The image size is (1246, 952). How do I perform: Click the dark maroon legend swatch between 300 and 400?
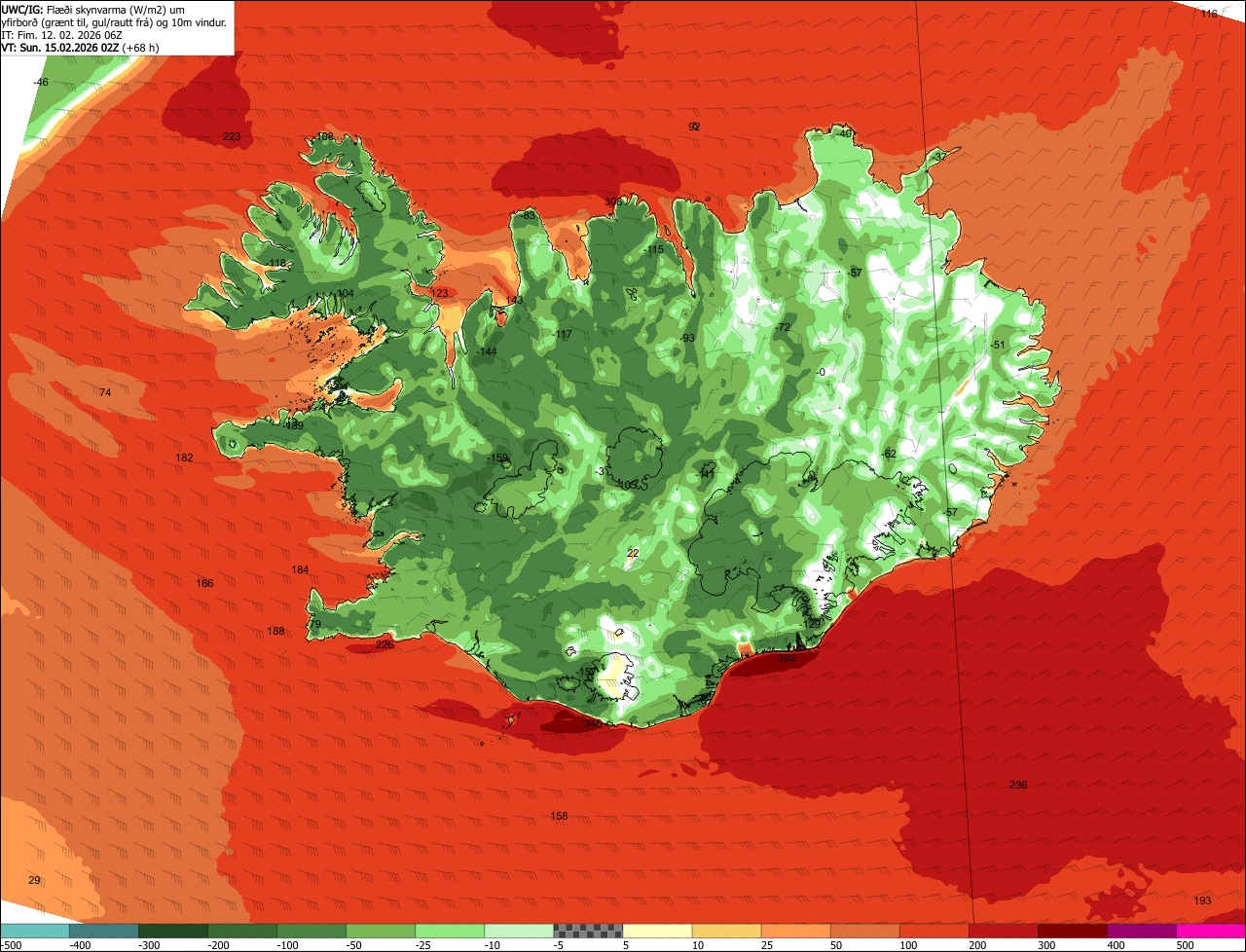[x=1073, y=931]
